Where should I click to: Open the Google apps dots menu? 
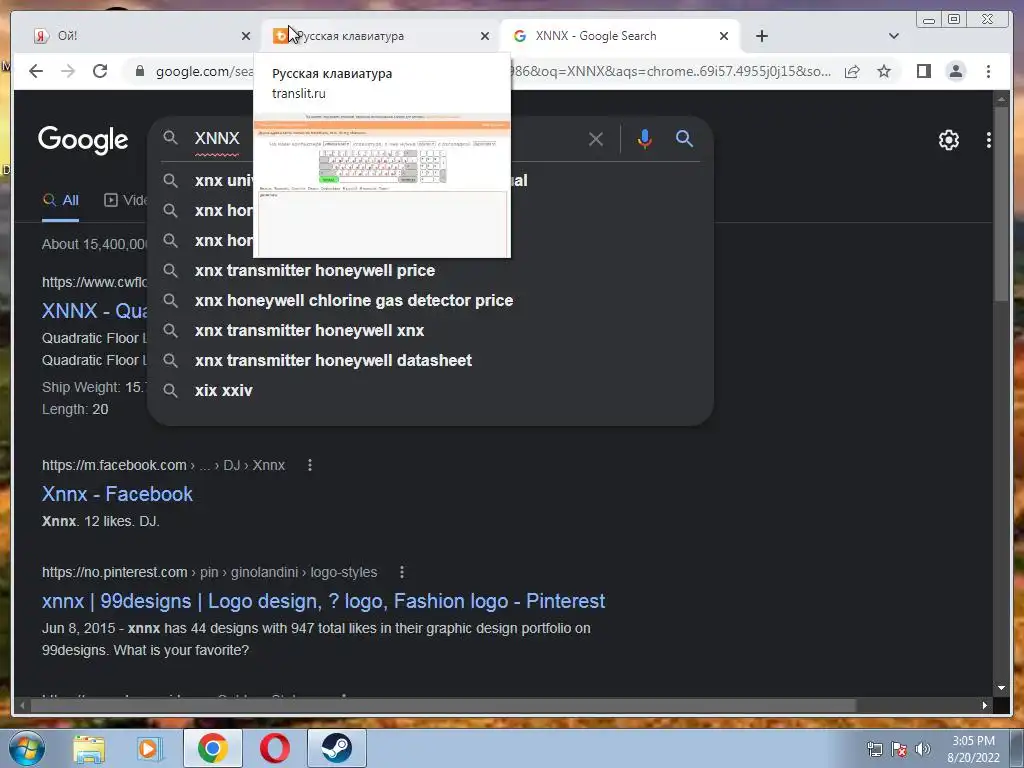pyautogui.click(x=989, y=139)
